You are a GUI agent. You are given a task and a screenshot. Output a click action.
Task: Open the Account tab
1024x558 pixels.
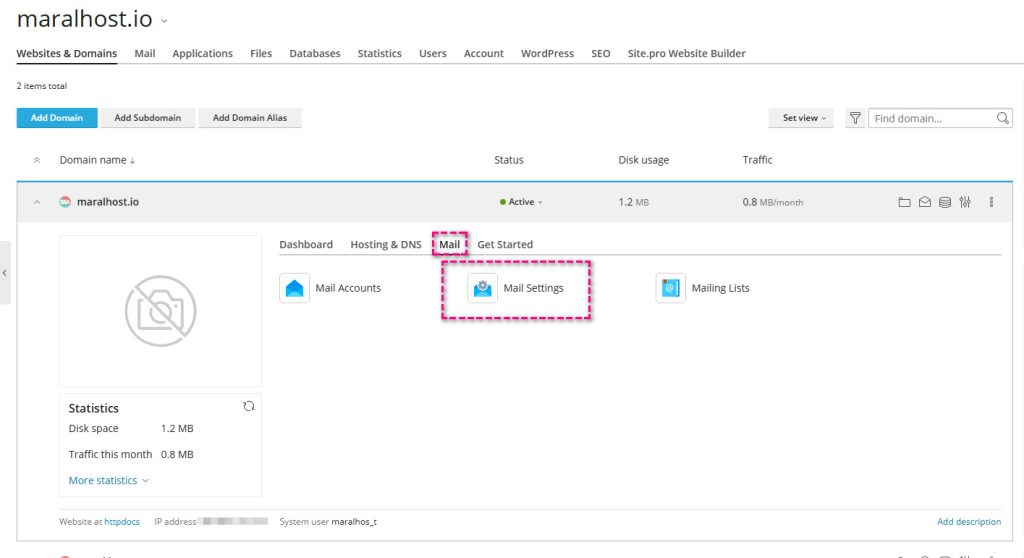click(x=483, y=54)
